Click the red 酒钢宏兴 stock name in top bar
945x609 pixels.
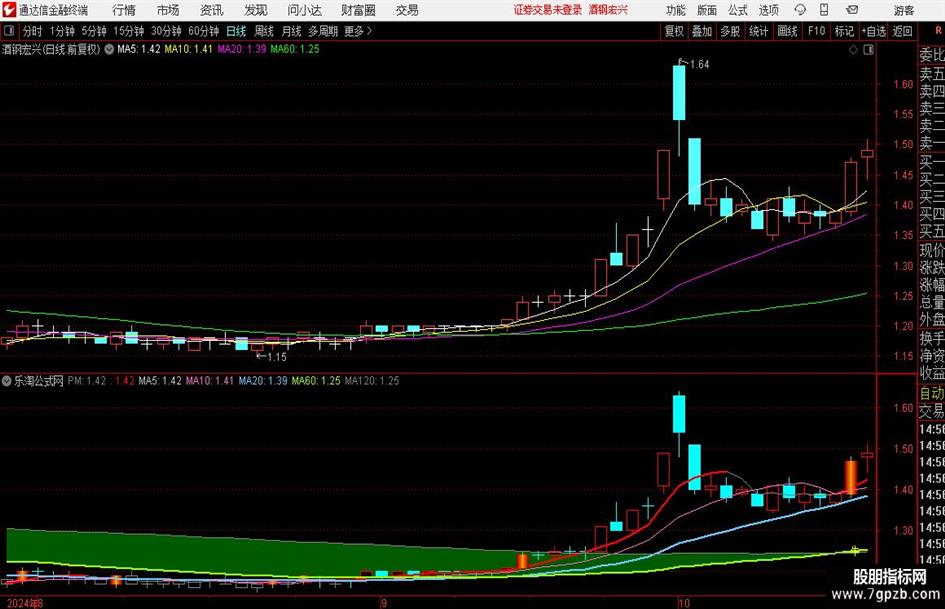[608, 10]
